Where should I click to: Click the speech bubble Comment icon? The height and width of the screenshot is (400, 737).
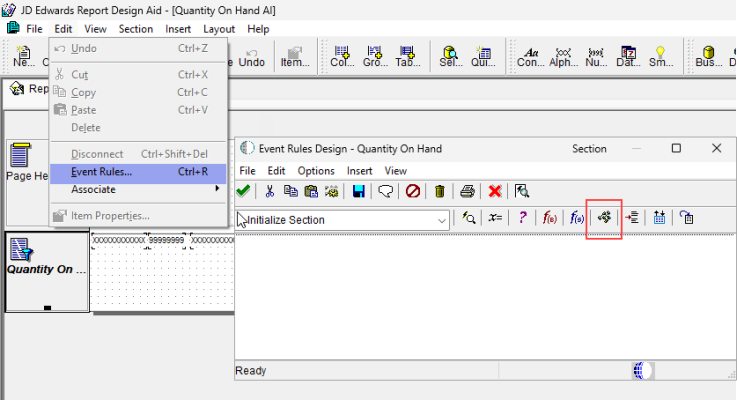pos(385,191)
